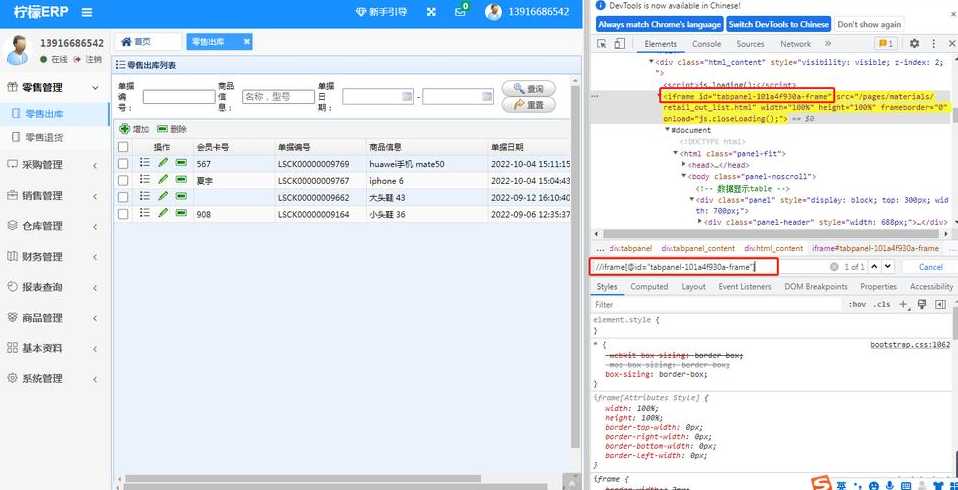Show more DevTools tabs via chevron

tap(828, 43)
